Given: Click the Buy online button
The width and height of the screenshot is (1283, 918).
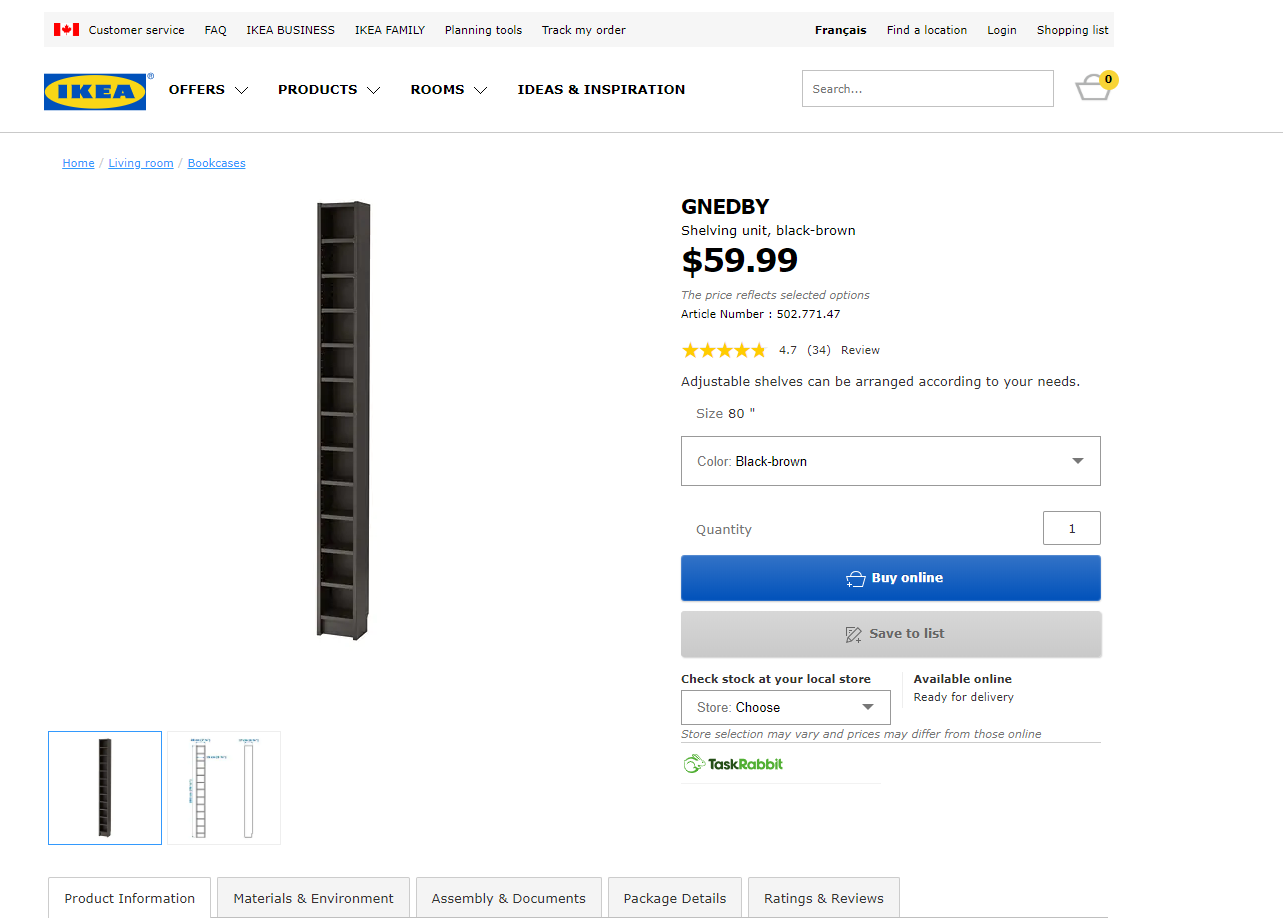Looking at the screenshot, I should point(890,578).
